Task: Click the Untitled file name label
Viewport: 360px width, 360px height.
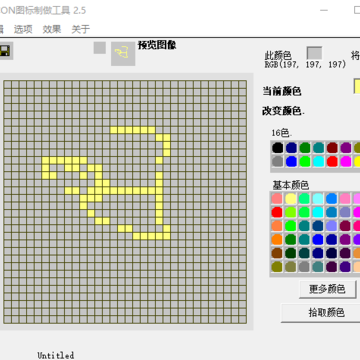Action: 55,355
